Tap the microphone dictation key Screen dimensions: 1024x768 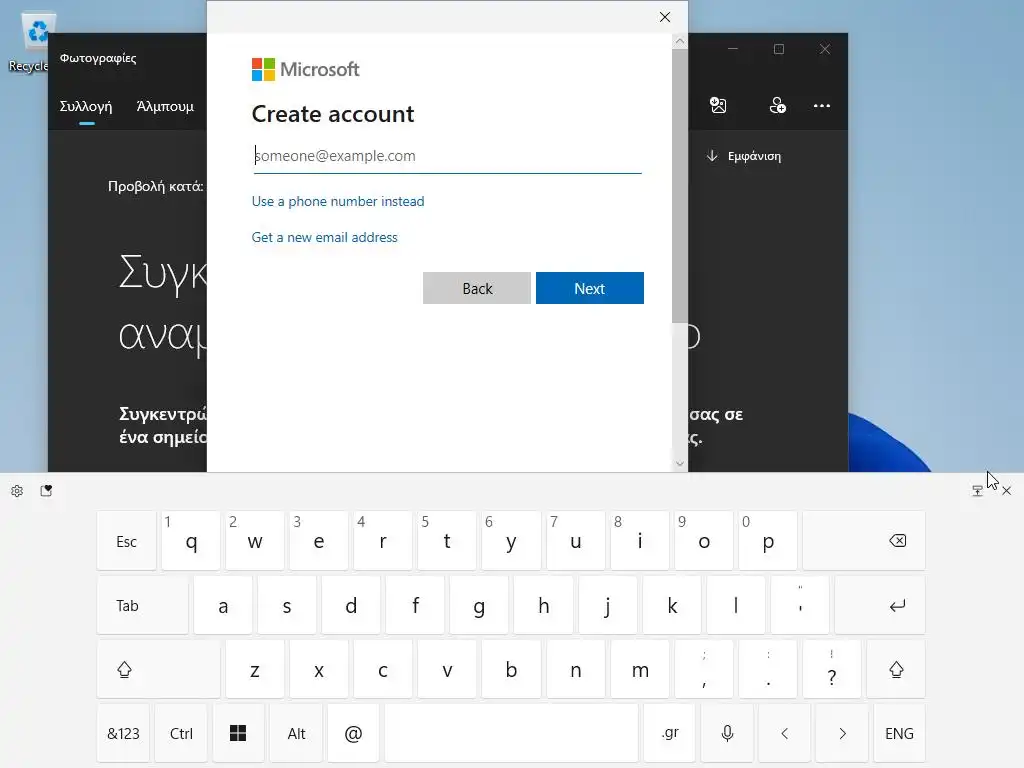727,733
